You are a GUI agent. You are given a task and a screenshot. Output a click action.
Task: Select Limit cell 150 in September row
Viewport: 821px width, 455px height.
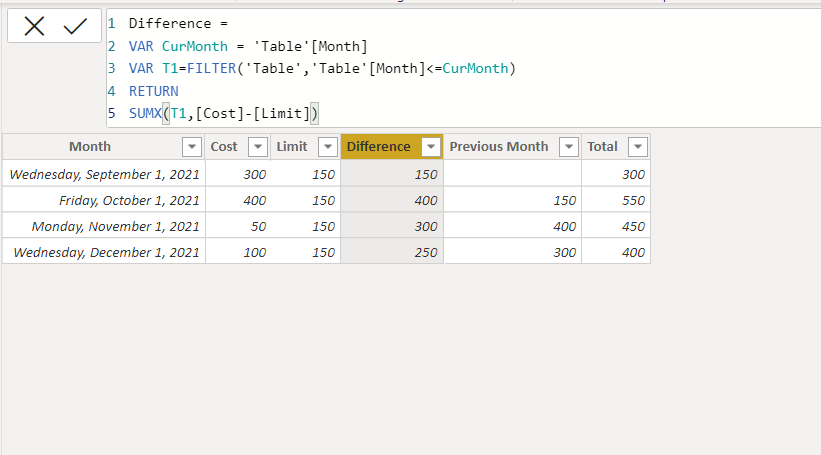pos(306,174)
